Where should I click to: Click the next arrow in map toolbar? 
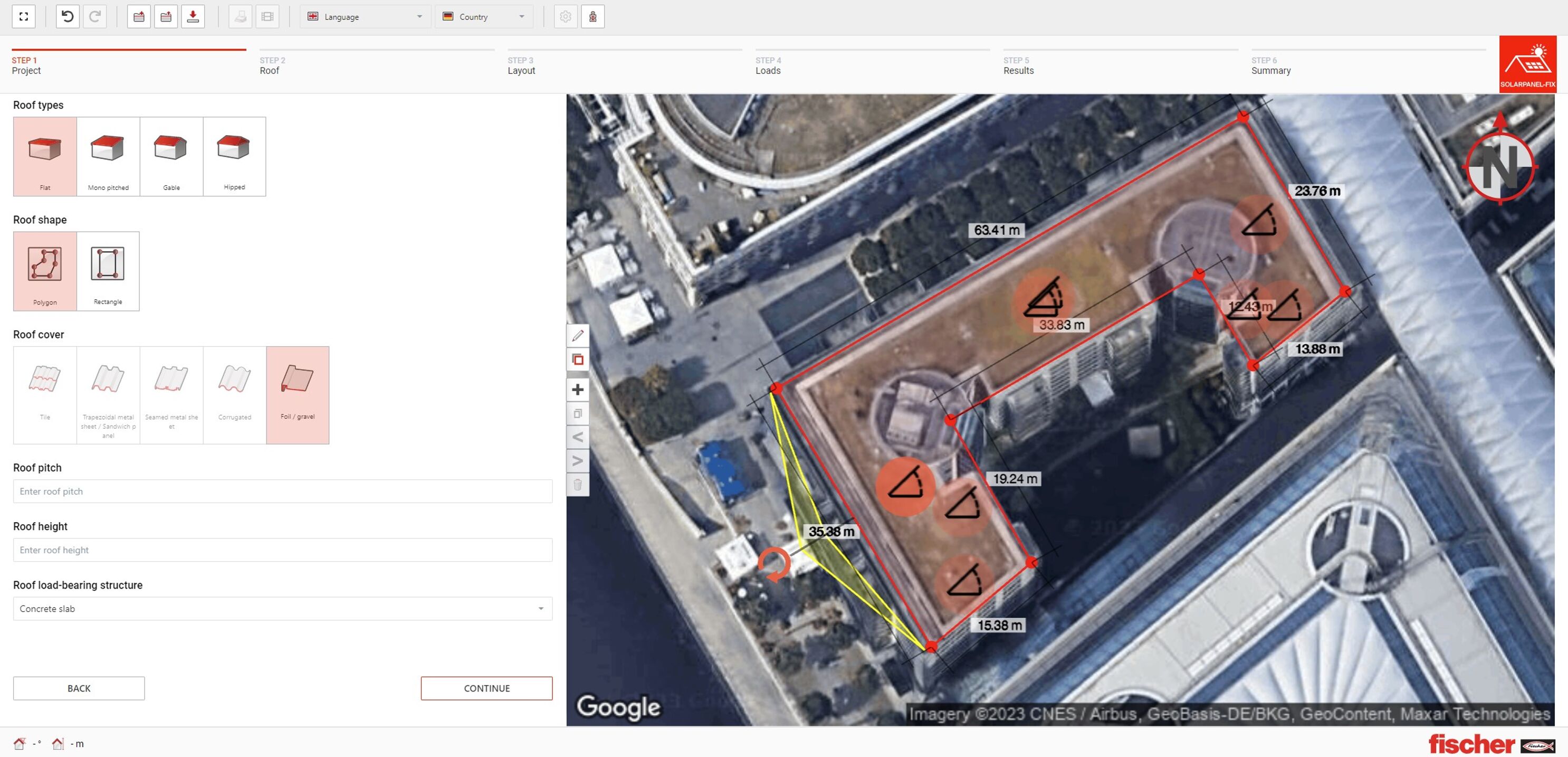(578, 461)
